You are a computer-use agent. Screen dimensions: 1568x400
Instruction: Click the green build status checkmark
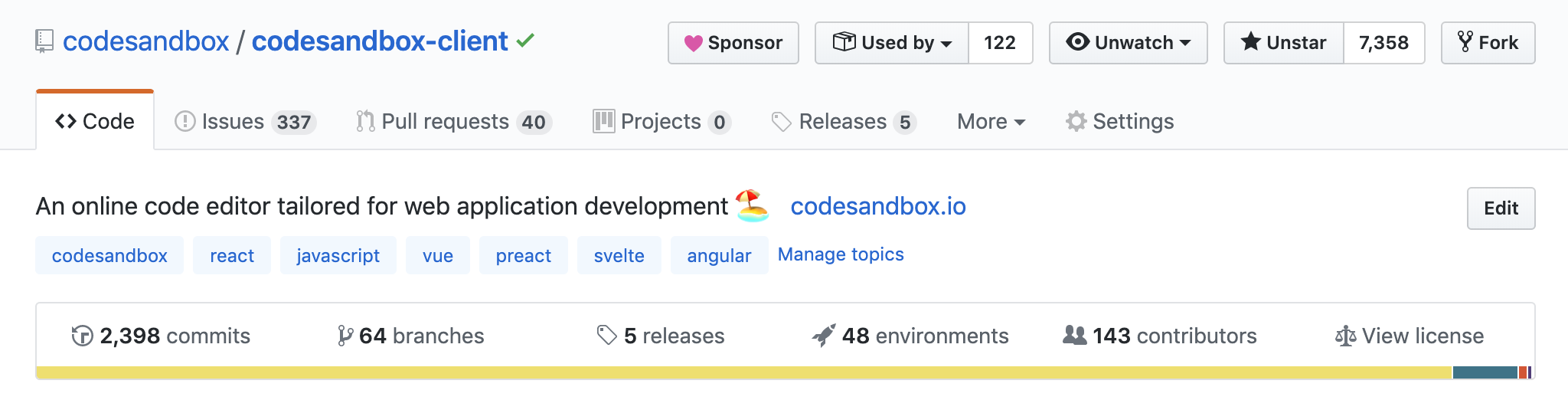pos(525,41)
